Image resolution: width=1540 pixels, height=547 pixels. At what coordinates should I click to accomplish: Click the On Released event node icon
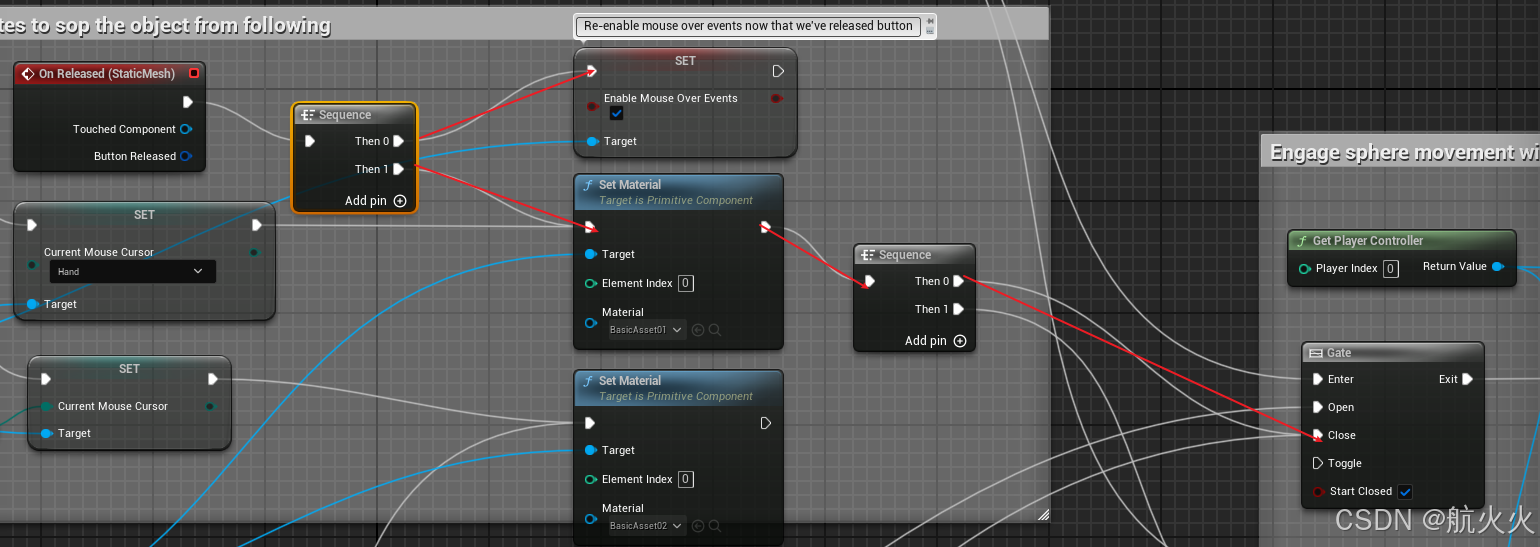(28, 74)
